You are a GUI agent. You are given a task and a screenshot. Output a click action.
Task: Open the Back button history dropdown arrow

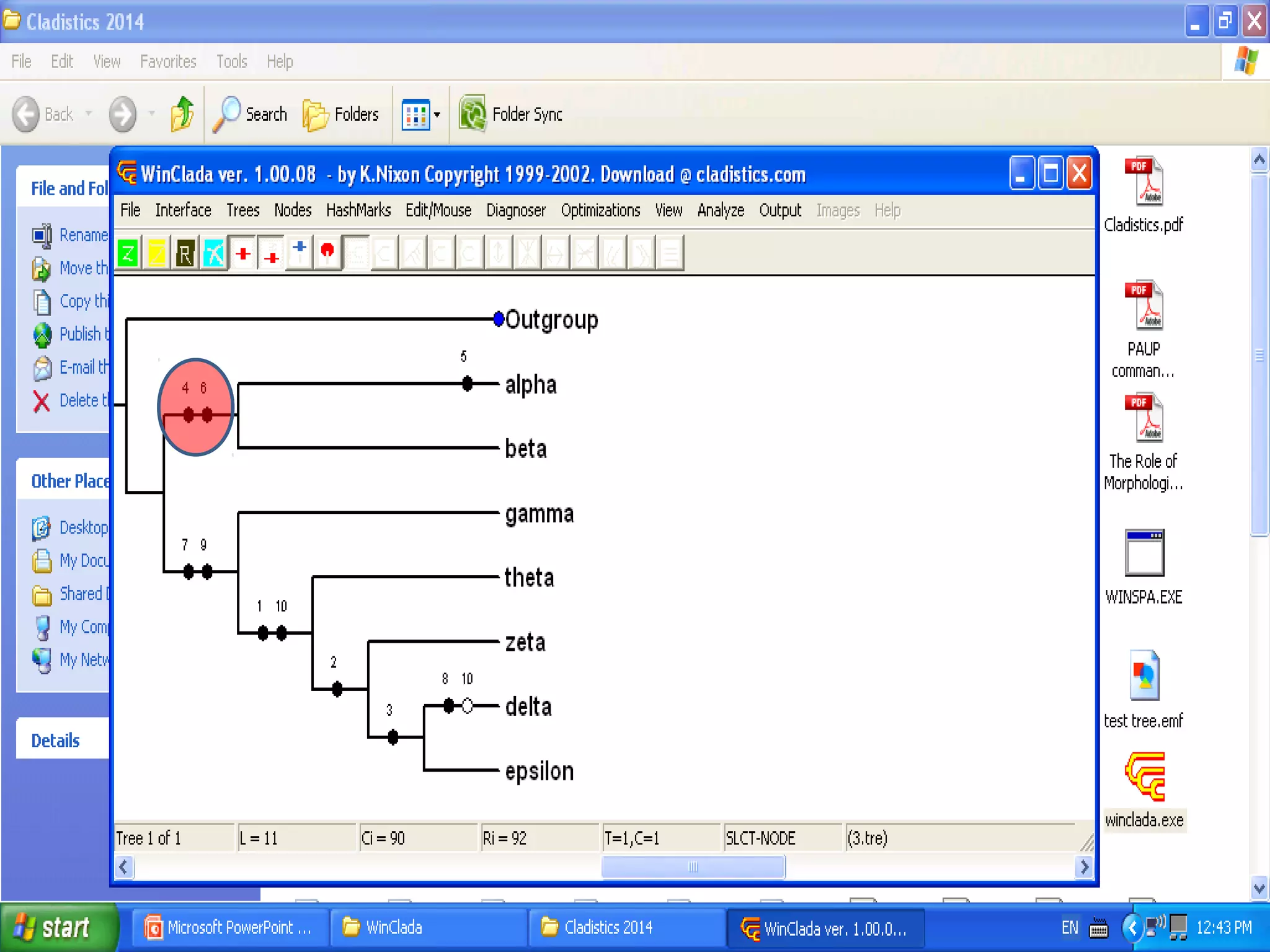(x=89, y=114)
